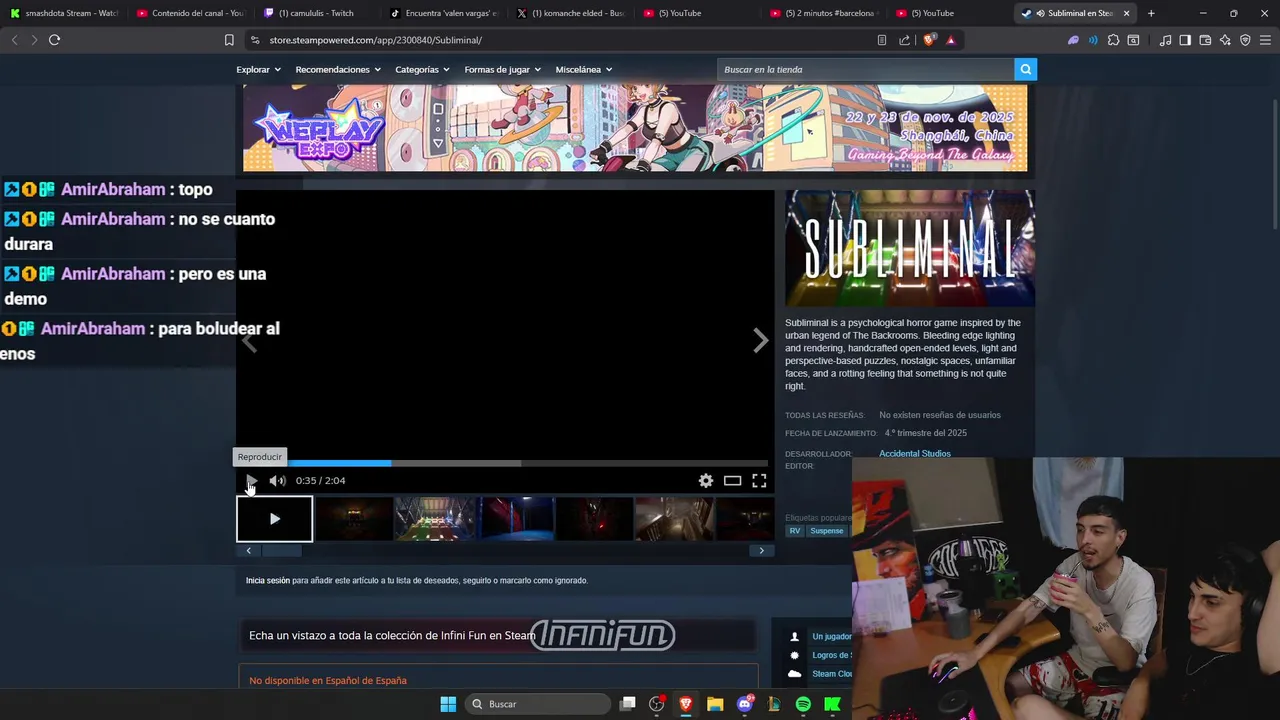Select the trailer thumbnail with play icon
The width and height of the screenshot is (1280, 720).
coord(274,519)
